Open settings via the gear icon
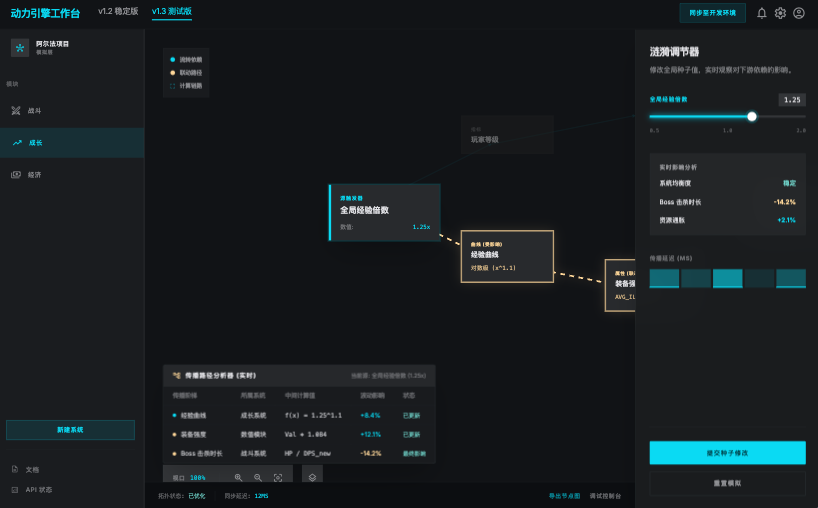 [x=780, y=13]
